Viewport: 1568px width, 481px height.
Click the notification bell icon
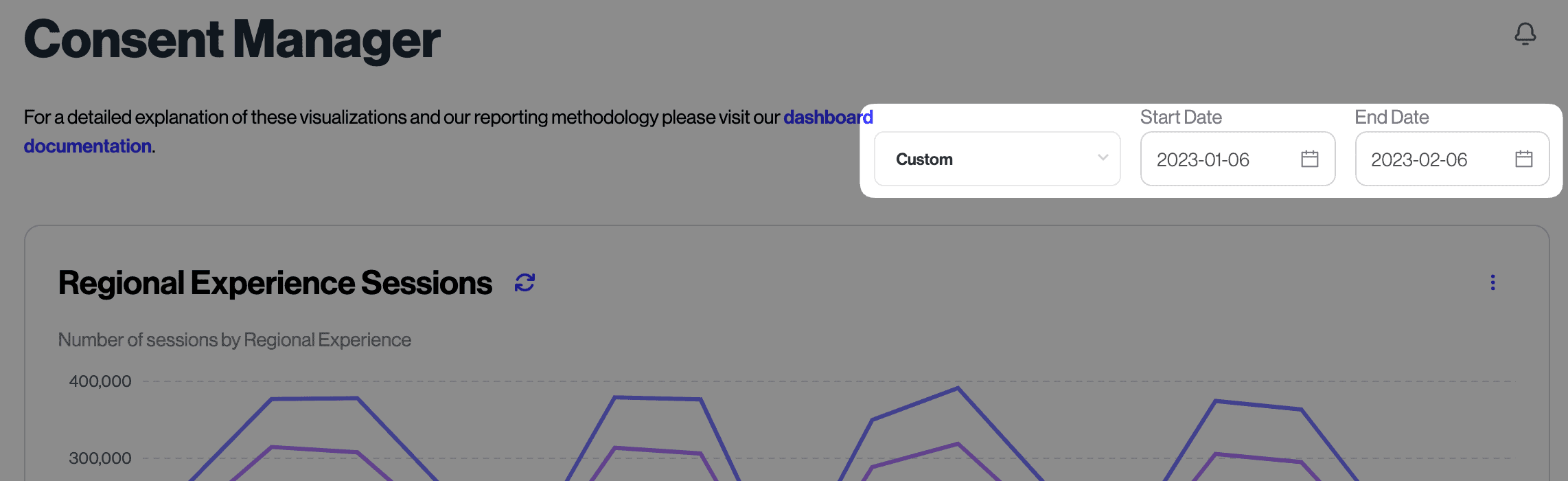[1525, 34]
